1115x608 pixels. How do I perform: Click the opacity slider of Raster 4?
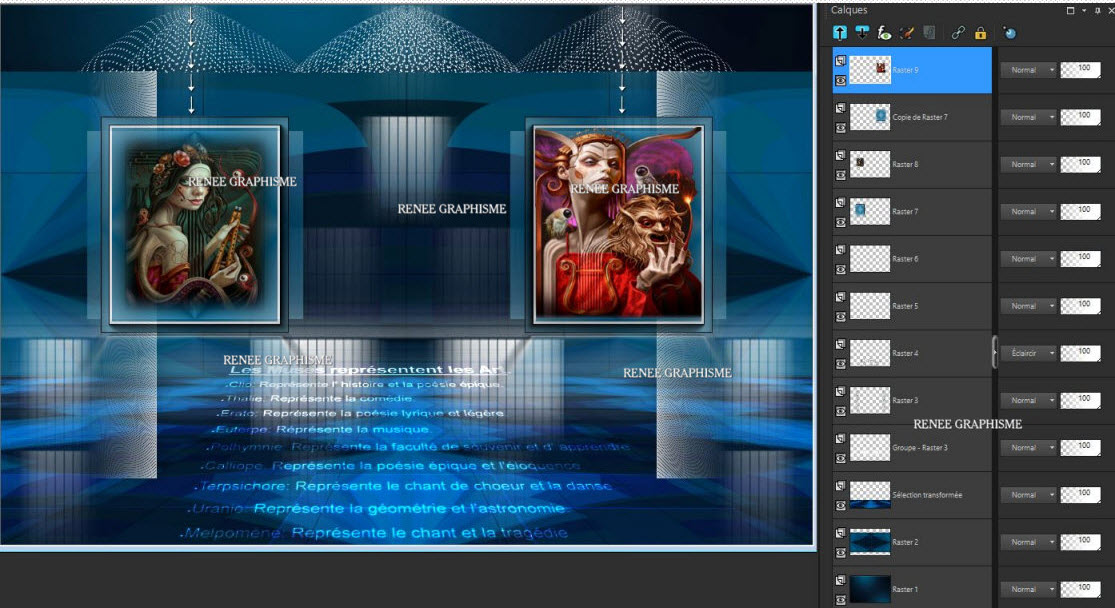[x=1080, y=353]
